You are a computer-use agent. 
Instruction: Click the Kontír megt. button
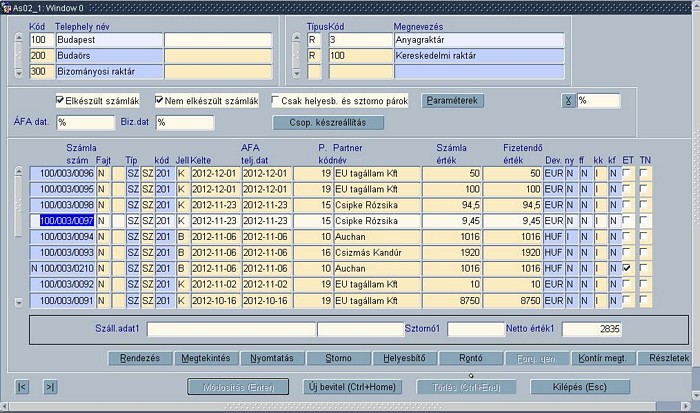click(x=603, y=358)
